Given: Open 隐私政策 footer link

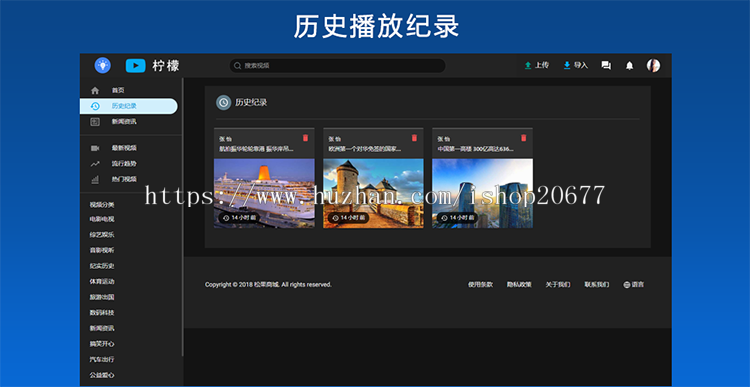Looking at the screenshot, I should pos(519,285).
